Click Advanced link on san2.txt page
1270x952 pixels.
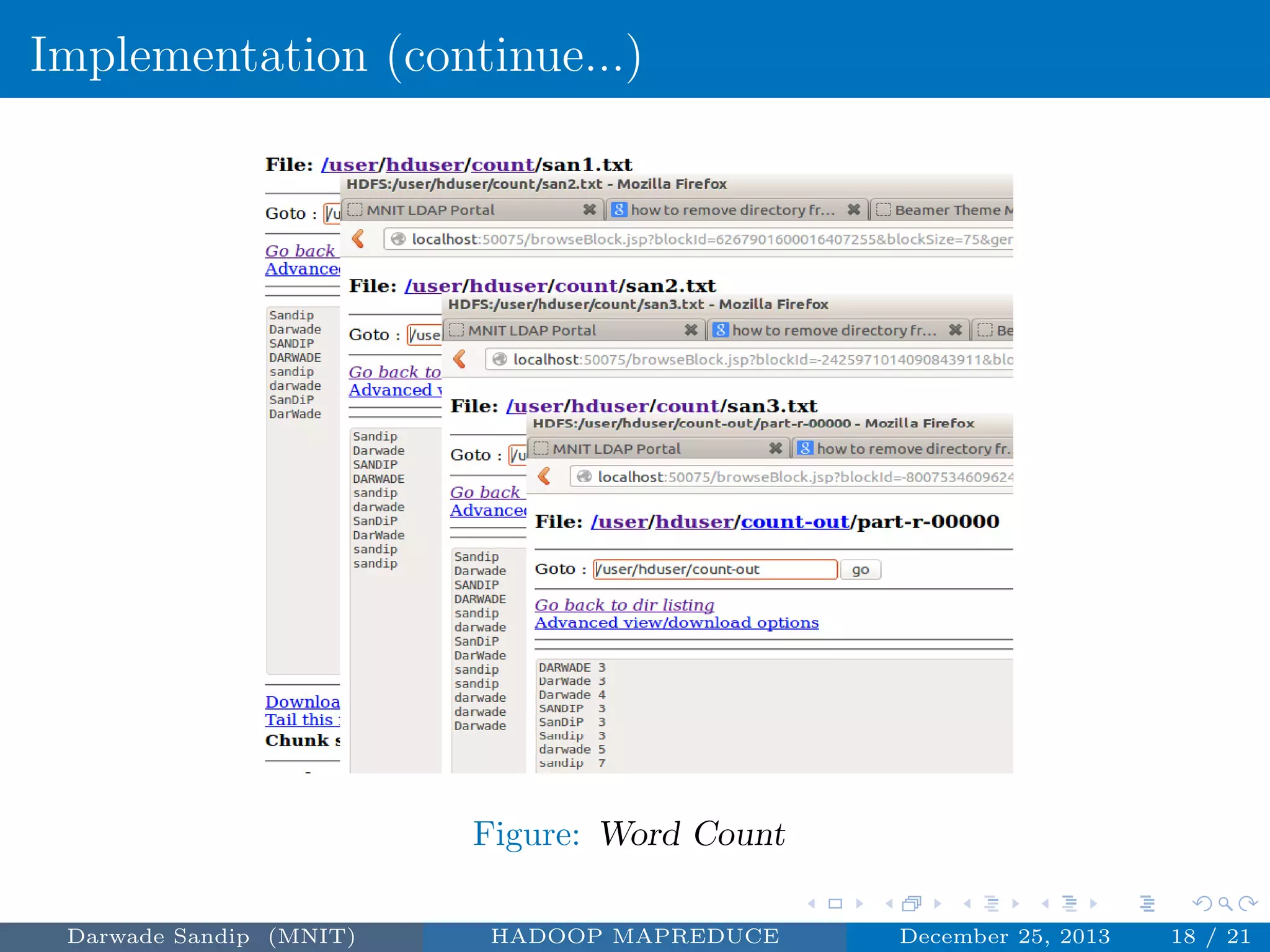click(395, 389)
